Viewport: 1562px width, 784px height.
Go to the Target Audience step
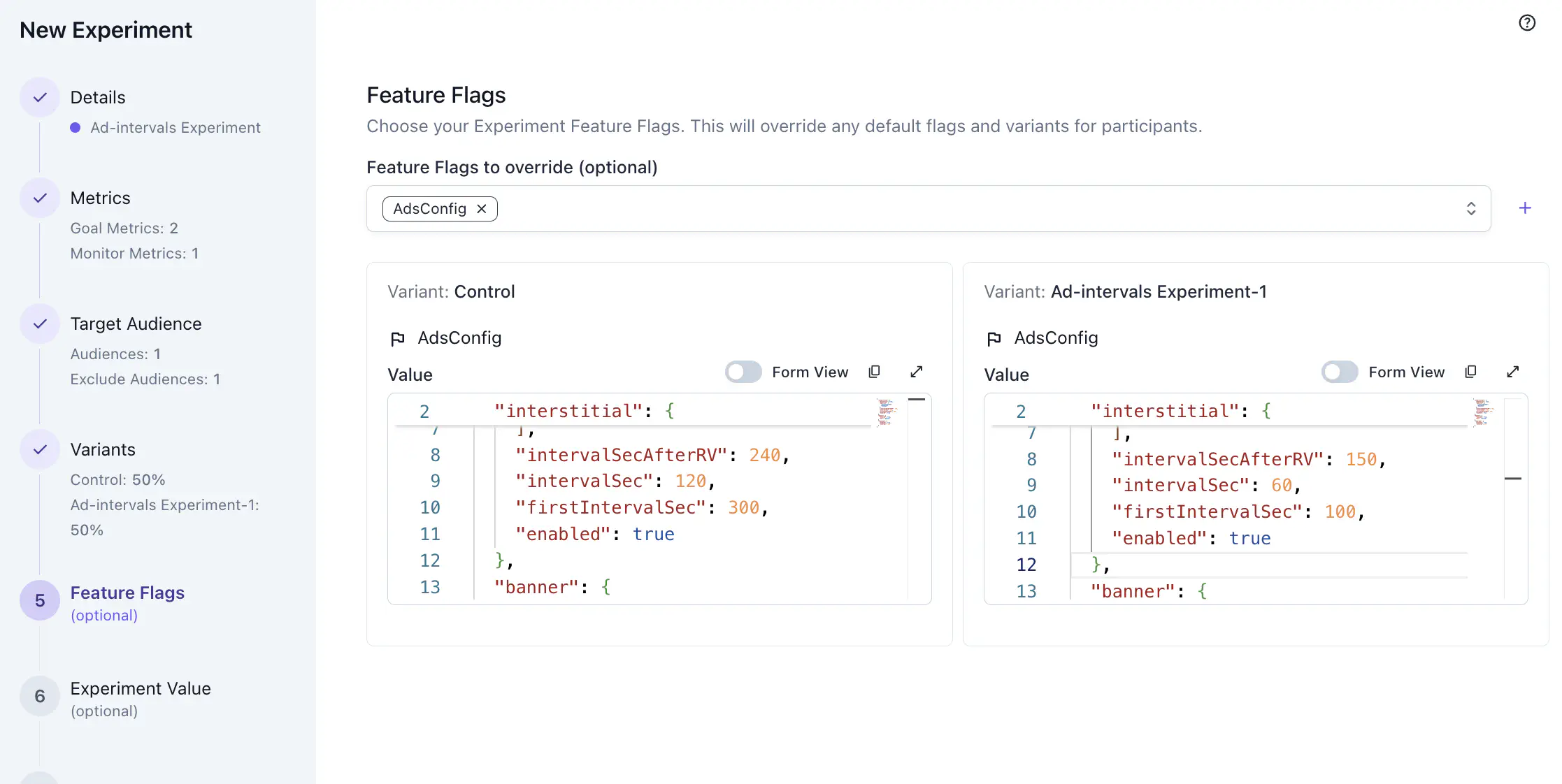point(135,324)
